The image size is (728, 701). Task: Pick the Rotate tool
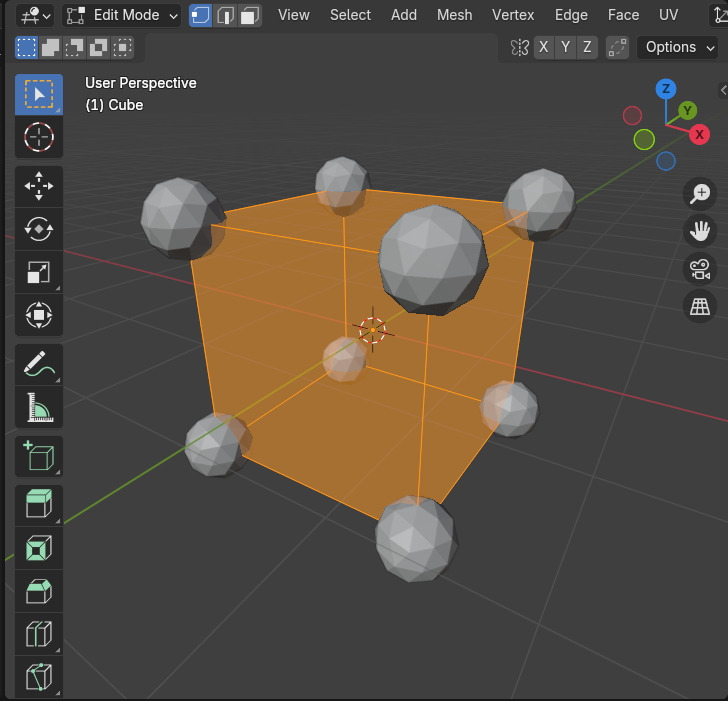click(39, 229)
